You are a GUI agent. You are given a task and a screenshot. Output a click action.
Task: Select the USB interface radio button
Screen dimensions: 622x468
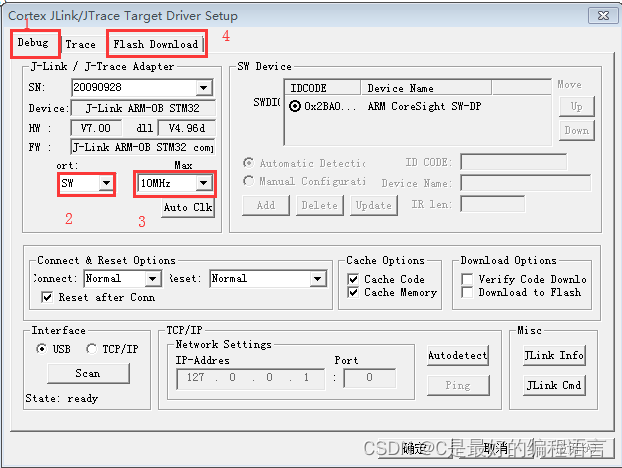(x=41, y=349)
